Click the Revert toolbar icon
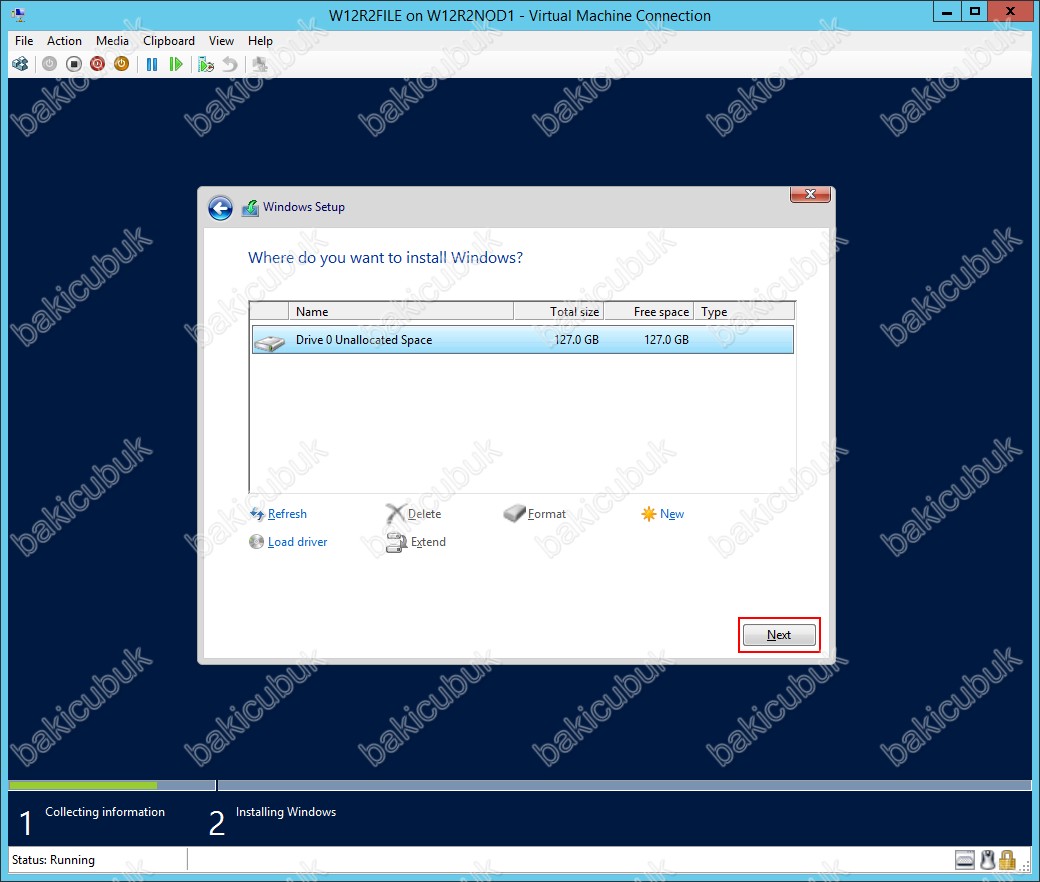Viewport: 1040px width, 882px height. pyautogui.click(x=229, y=64)
